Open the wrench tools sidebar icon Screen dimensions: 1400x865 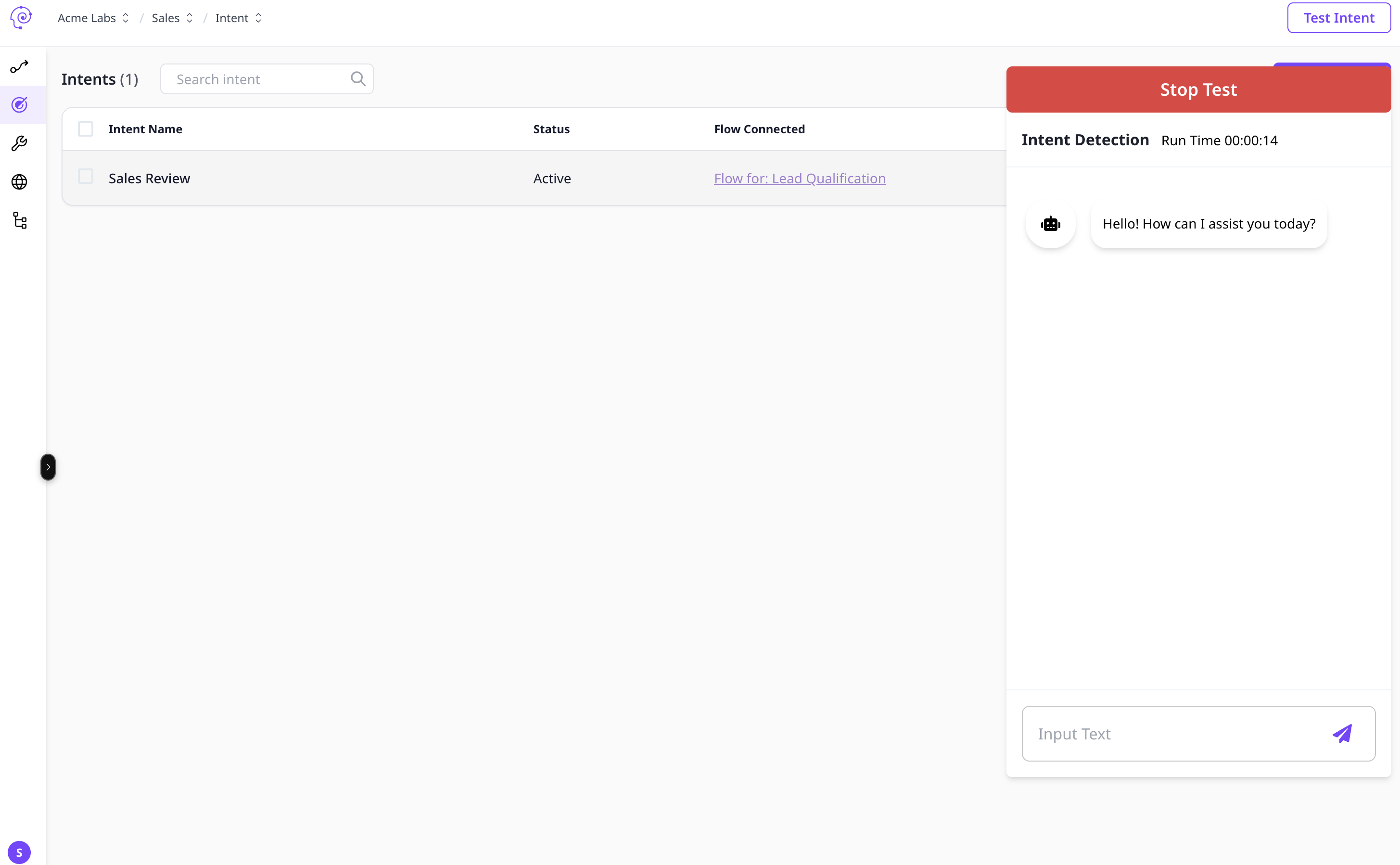click(x=19, y=143)
